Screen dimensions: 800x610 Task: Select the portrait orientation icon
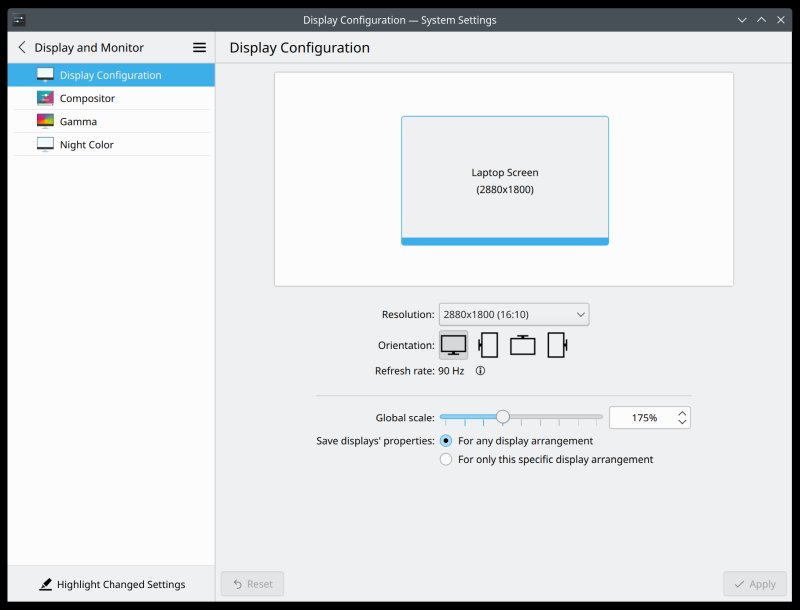[x=488, y=344]
